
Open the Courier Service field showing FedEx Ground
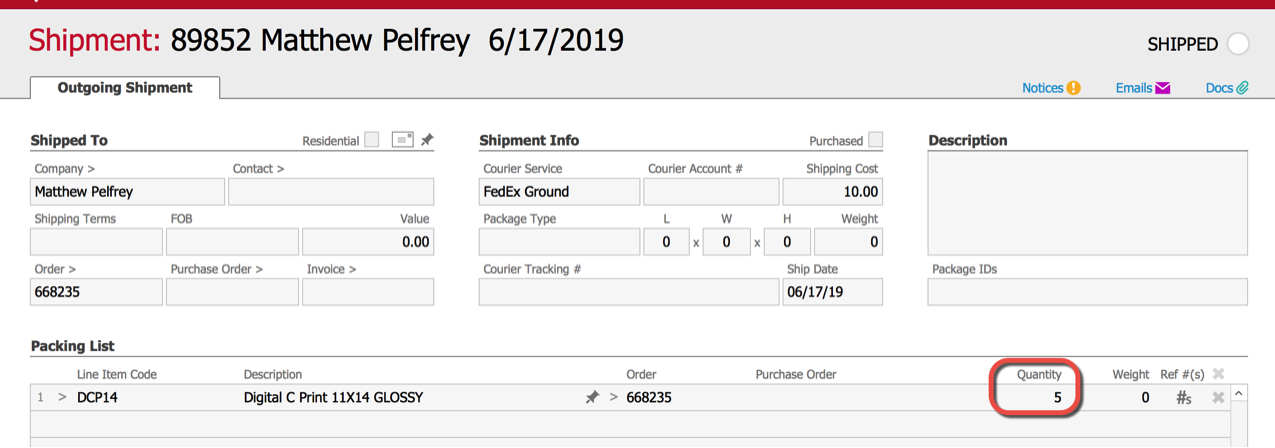558,192
